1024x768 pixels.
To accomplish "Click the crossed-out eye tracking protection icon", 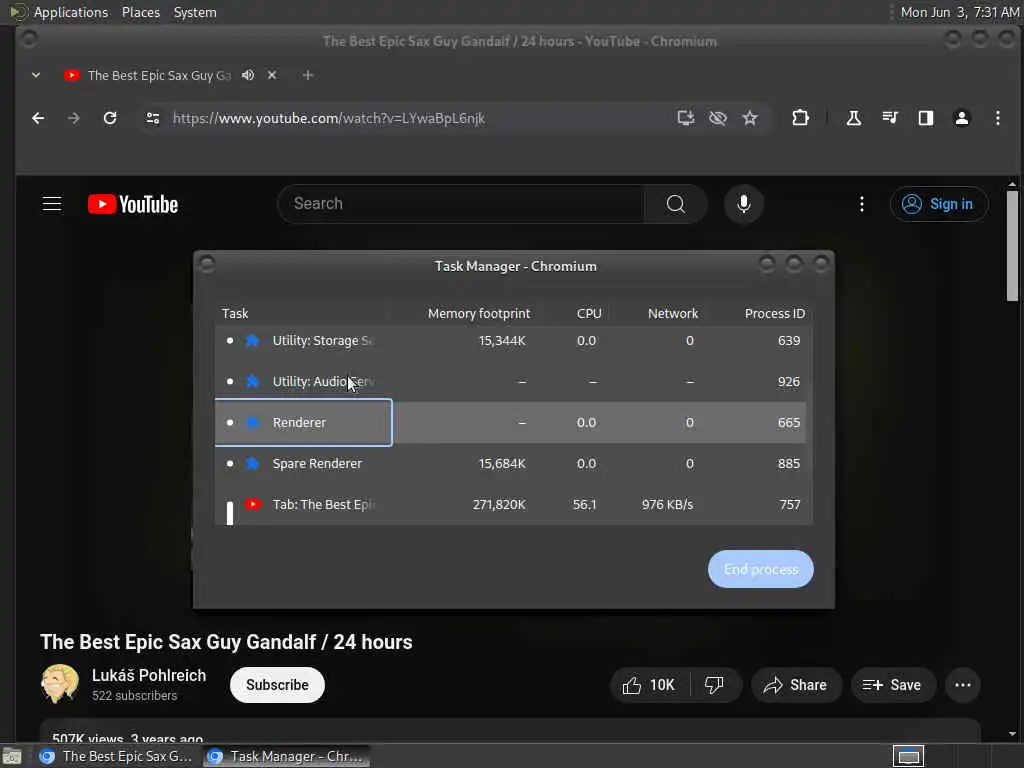I will (718, 118).
